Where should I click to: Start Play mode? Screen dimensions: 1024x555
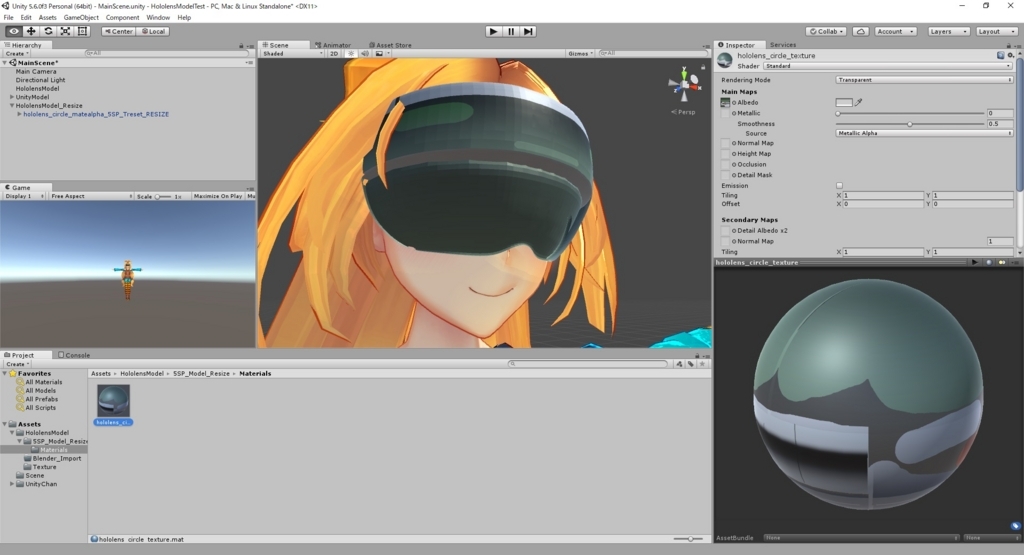click(x=494, y=31)
